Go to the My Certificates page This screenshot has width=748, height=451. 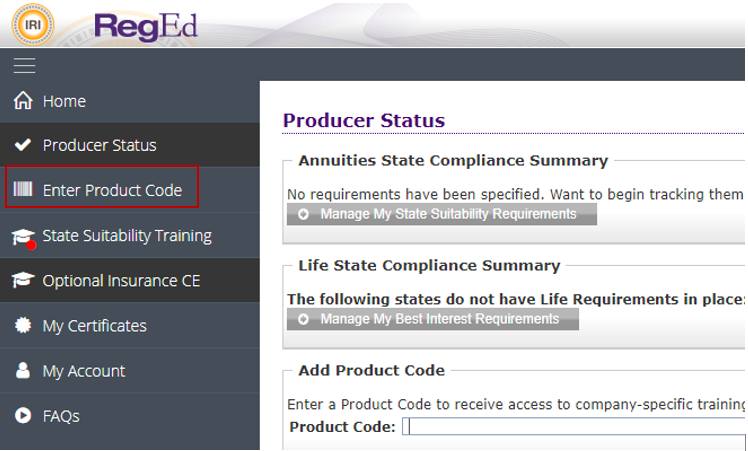click(94, 326)
